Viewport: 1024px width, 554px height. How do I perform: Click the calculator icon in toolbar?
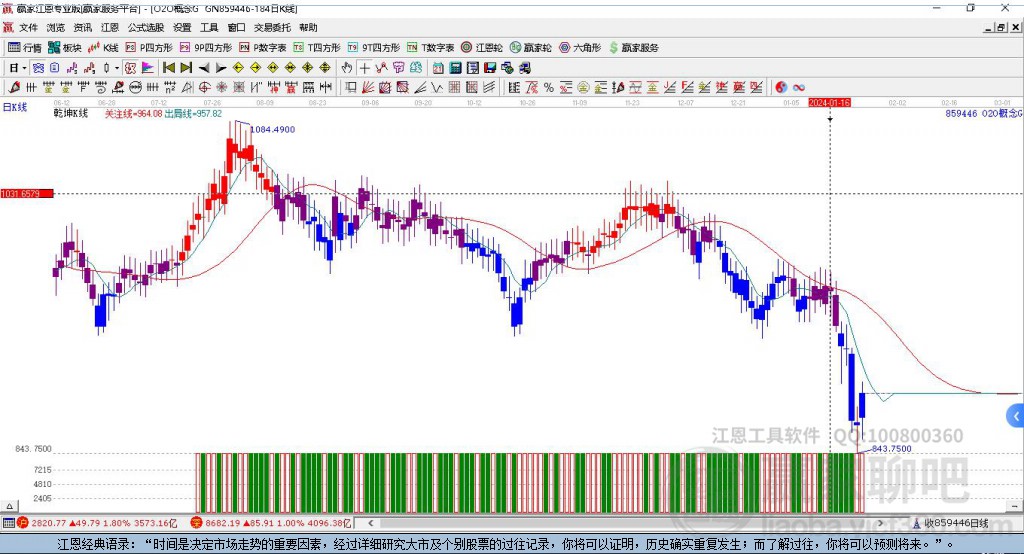pos(455,67)
